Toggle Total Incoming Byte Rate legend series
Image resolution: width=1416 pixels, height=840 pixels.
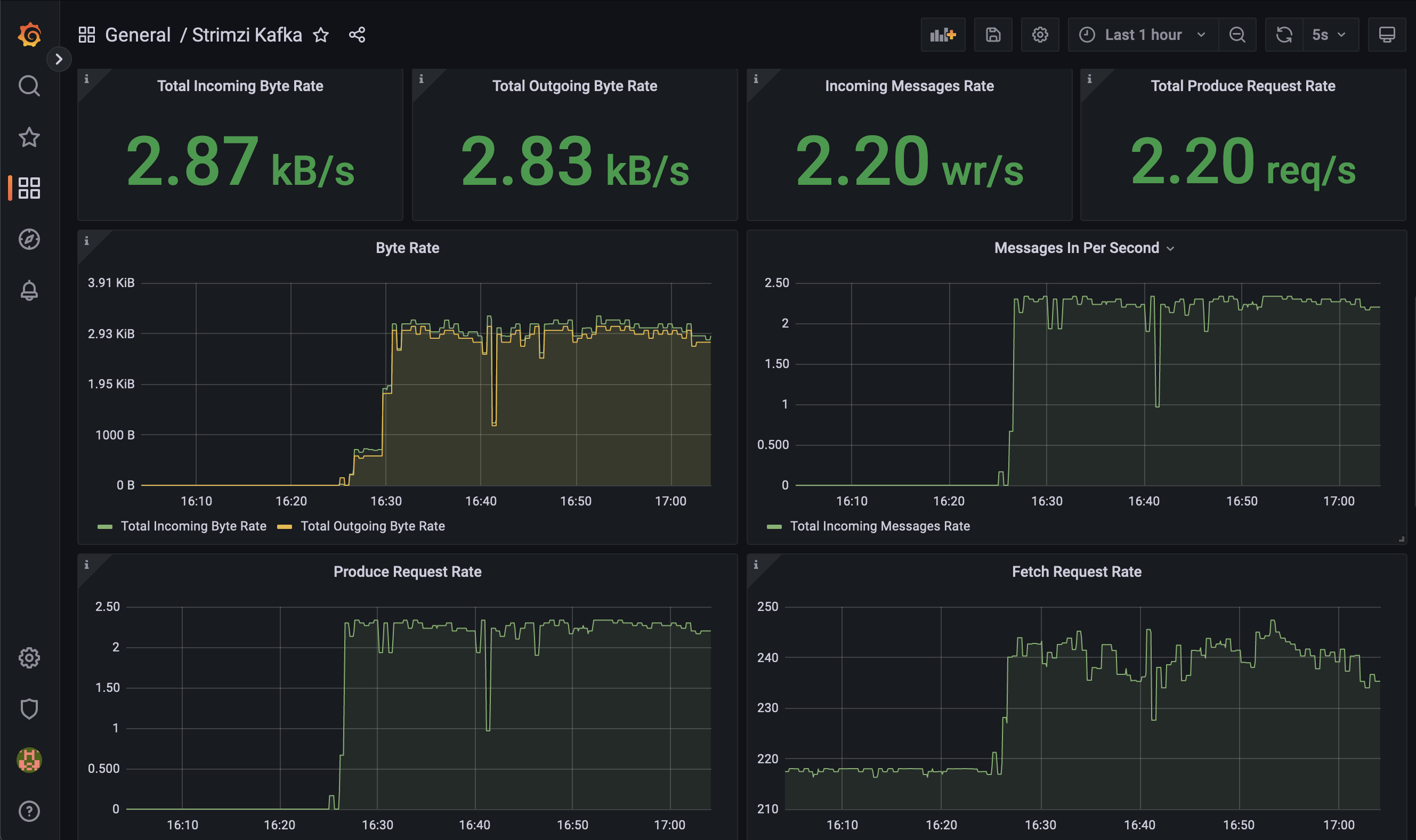[x=193, y=526]
